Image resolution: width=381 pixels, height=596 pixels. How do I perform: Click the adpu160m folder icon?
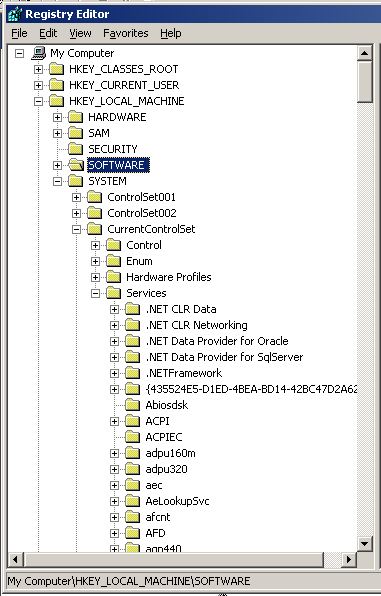[133, 452]
